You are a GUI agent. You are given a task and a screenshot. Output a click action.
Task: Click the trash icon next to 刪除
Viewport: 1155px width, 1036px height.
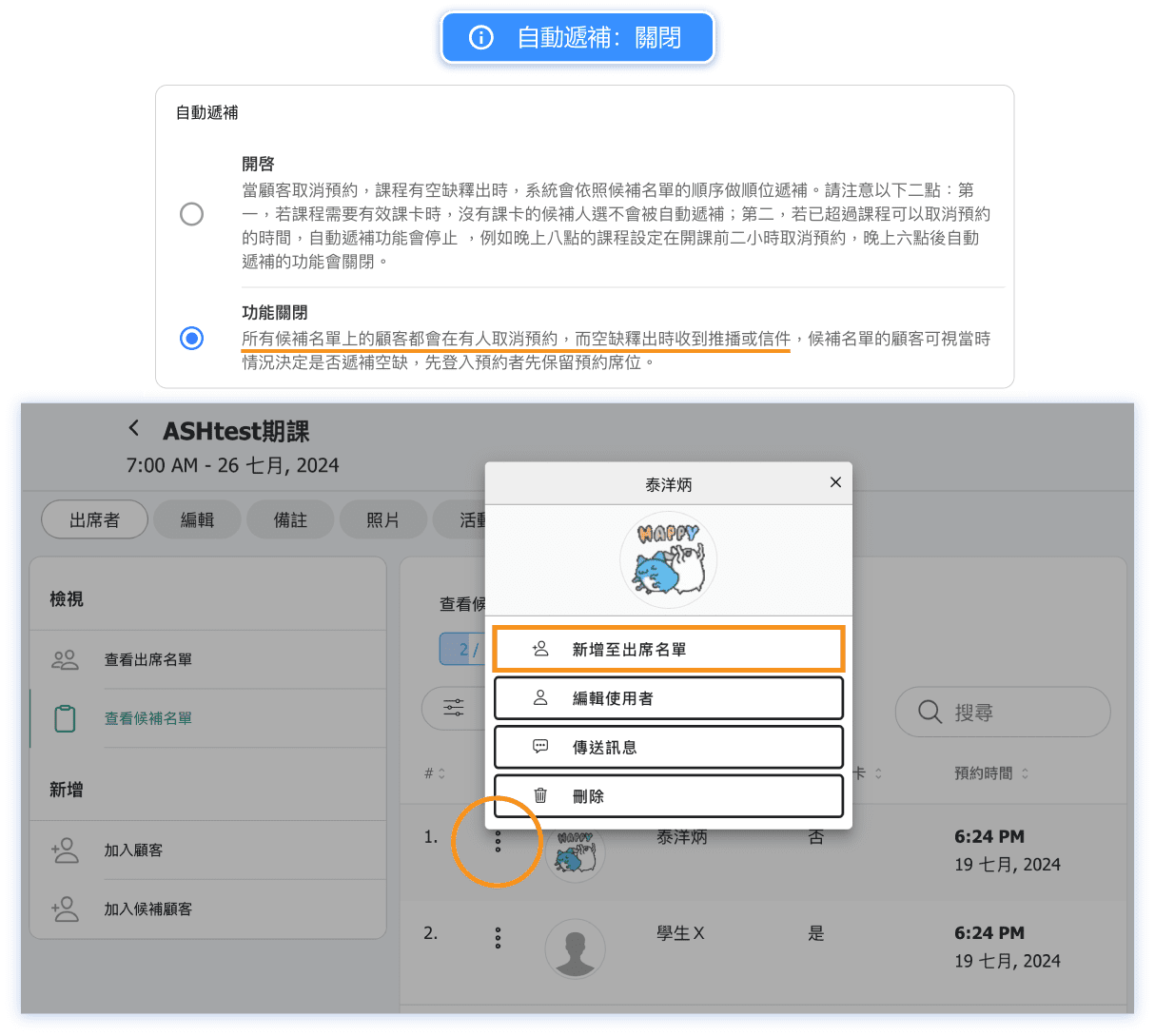coord(540,795)
